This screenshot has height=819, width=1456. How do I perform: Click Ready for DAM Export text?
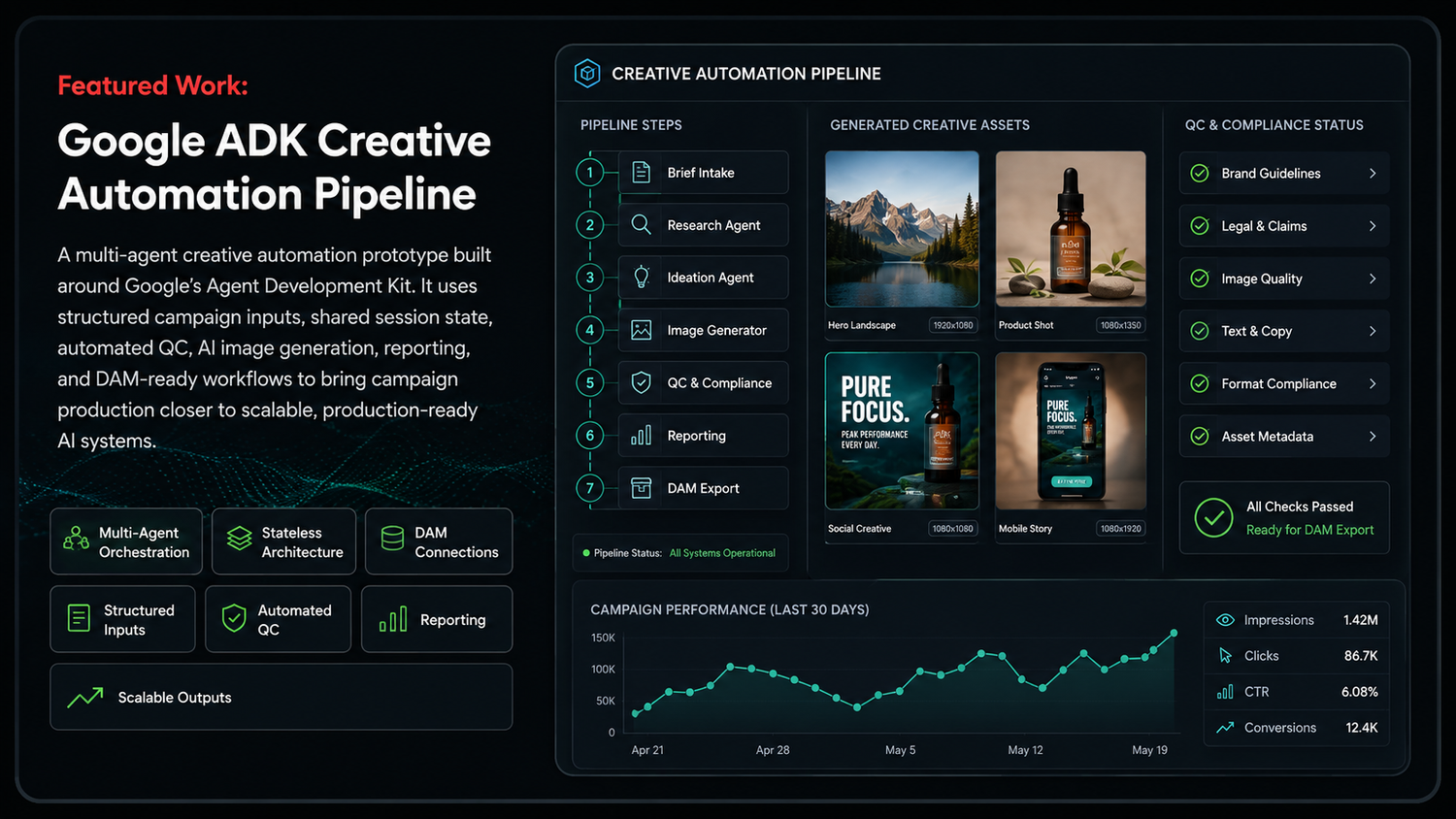[x=1309, y=530]
